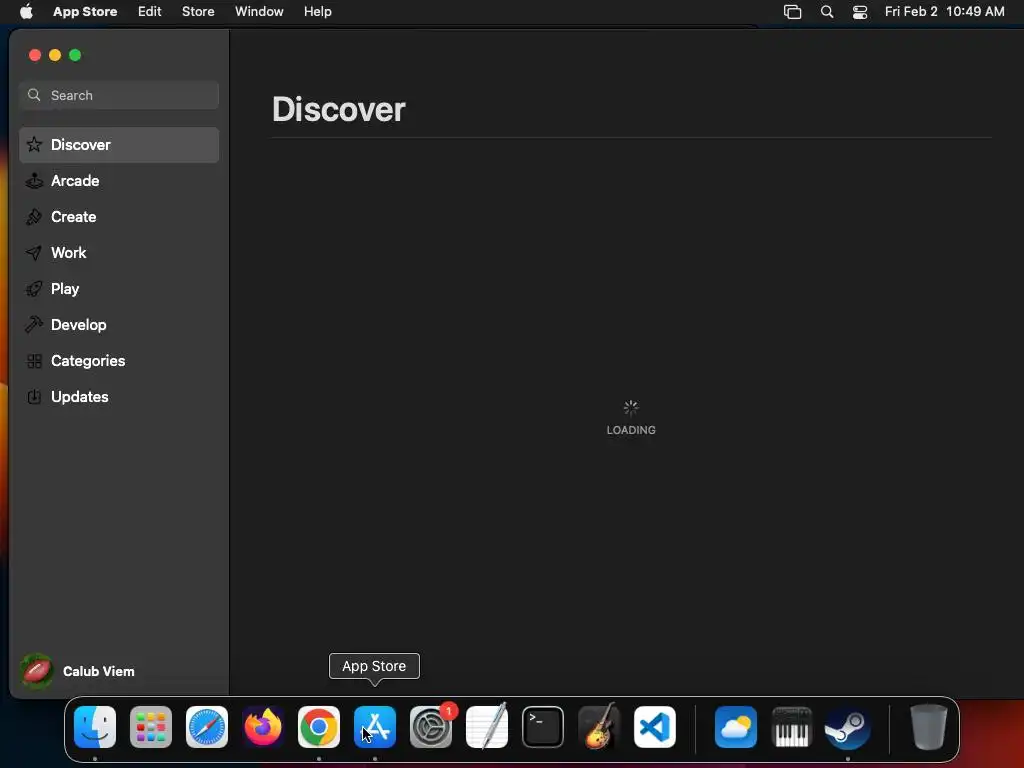Screen dimensions: 1024x768
Task: Launch Firefox from the Dock
Action: 263,727
